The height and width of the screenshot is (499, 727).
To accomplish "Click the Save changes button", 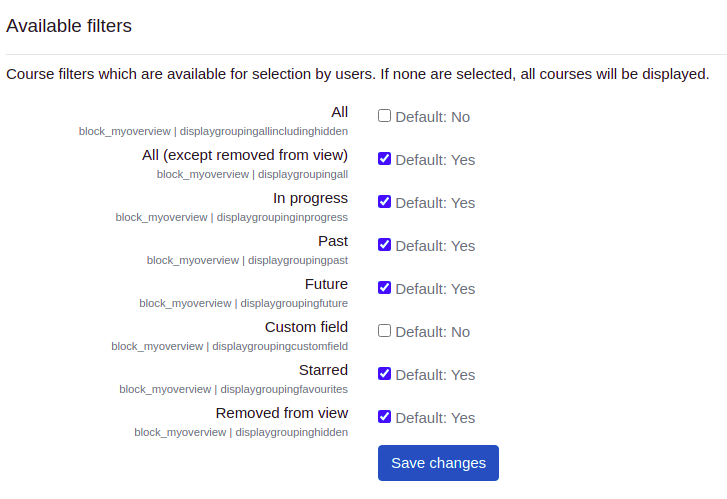I will (x=438, y=463).
